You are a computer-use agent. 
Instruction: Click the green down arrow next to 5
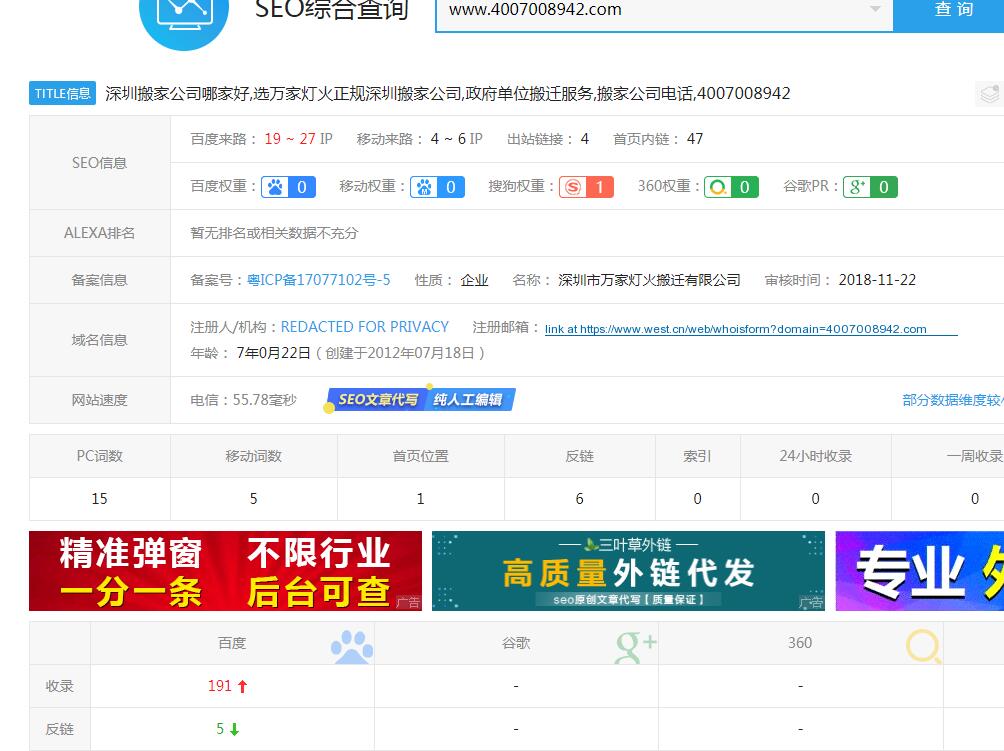(234, 729)
